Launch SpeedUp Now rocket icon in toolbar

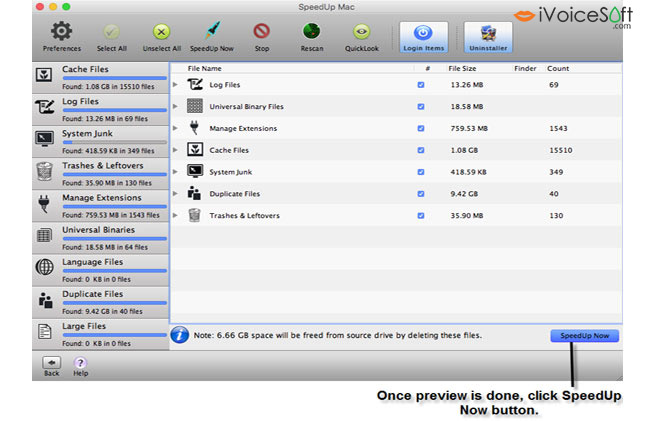point(212,31)
